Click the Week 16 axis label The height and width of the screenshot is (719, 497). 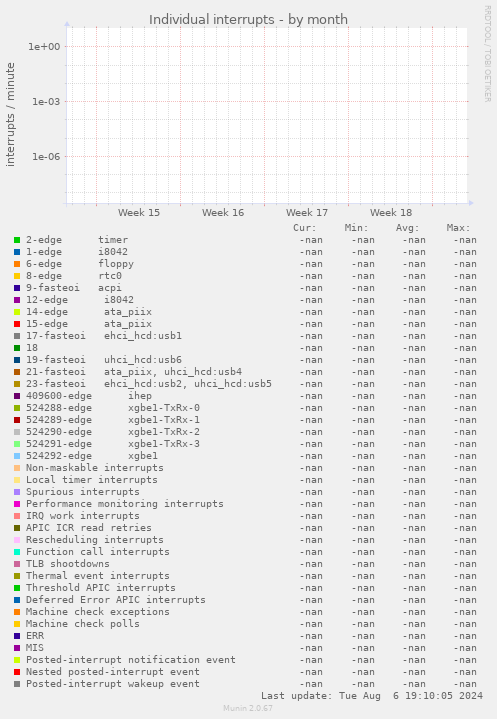[x=223, y=213]
